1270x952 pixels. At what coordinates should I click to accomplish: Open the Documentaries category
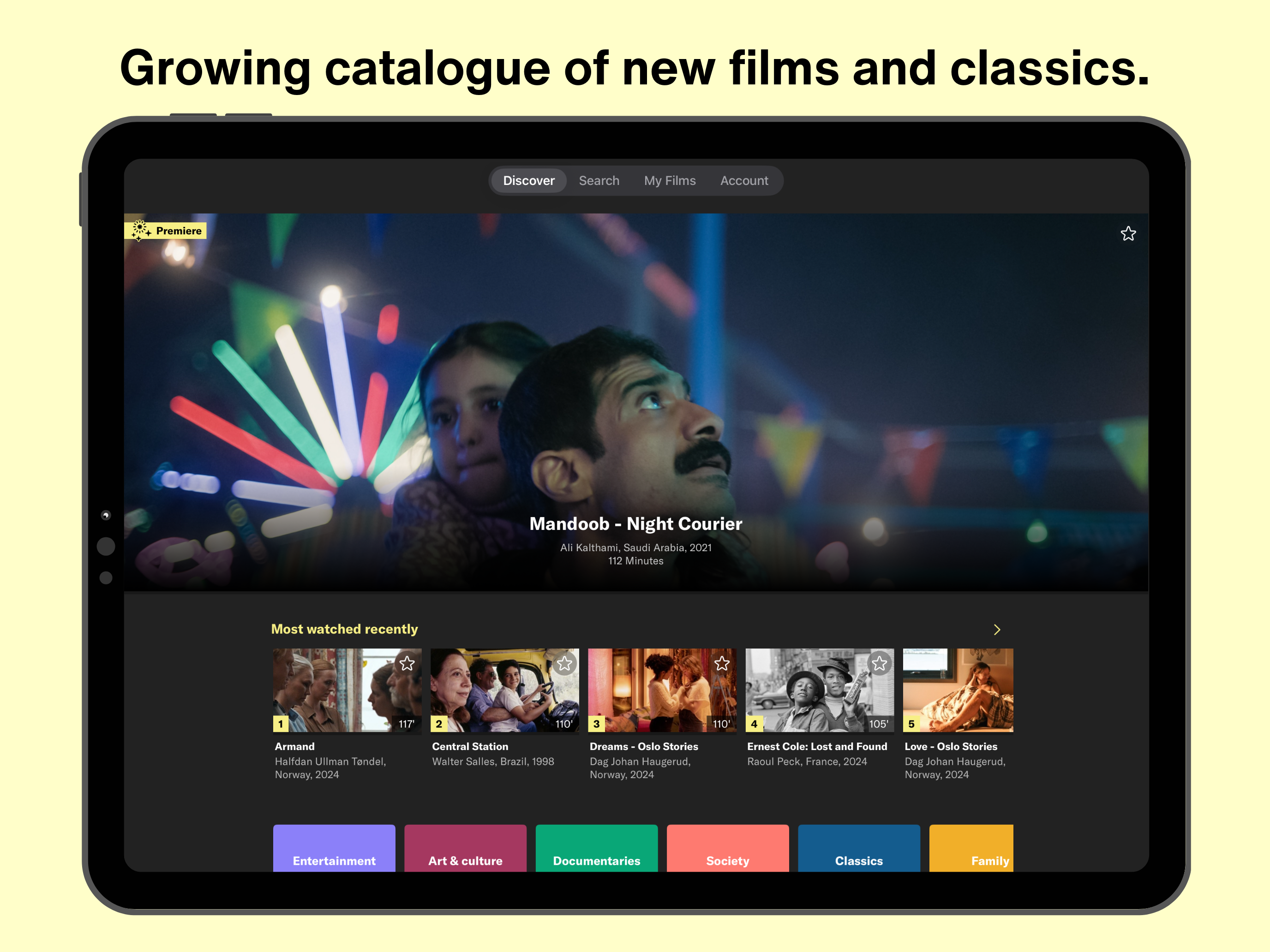coord(597,849)
